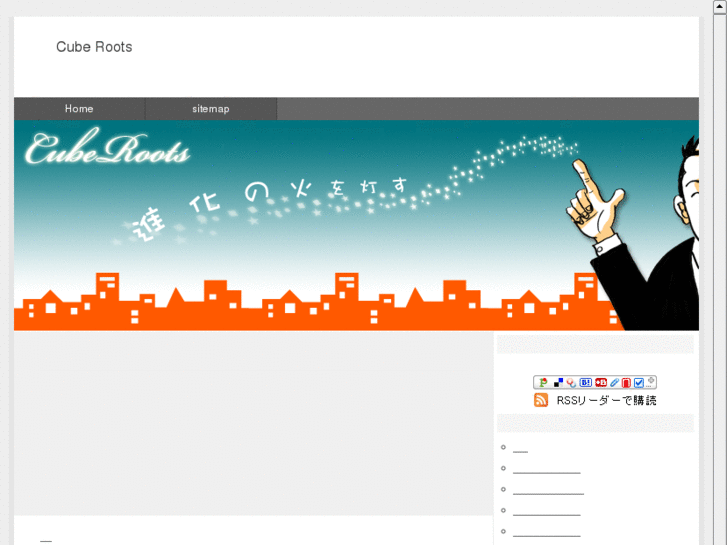Image resolution: width=727 pixels, height=545 pixels.
Task: Click the Hatena B! bookmark icon
Action: point(586,383)
